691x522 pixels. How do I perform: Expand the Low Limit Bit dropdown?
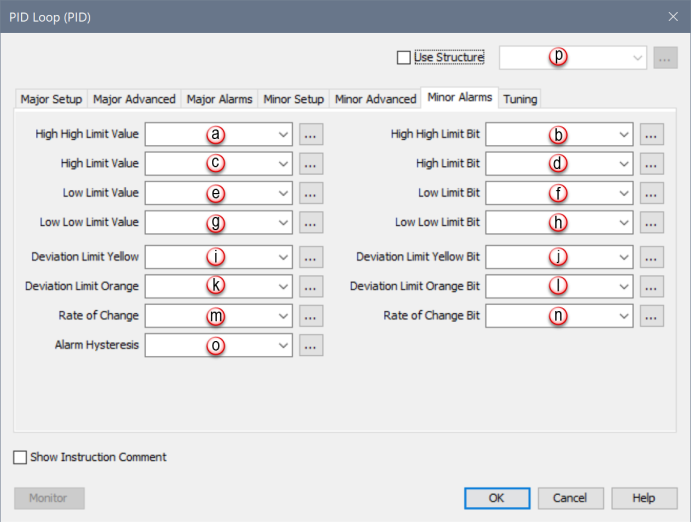coord(624,193)
